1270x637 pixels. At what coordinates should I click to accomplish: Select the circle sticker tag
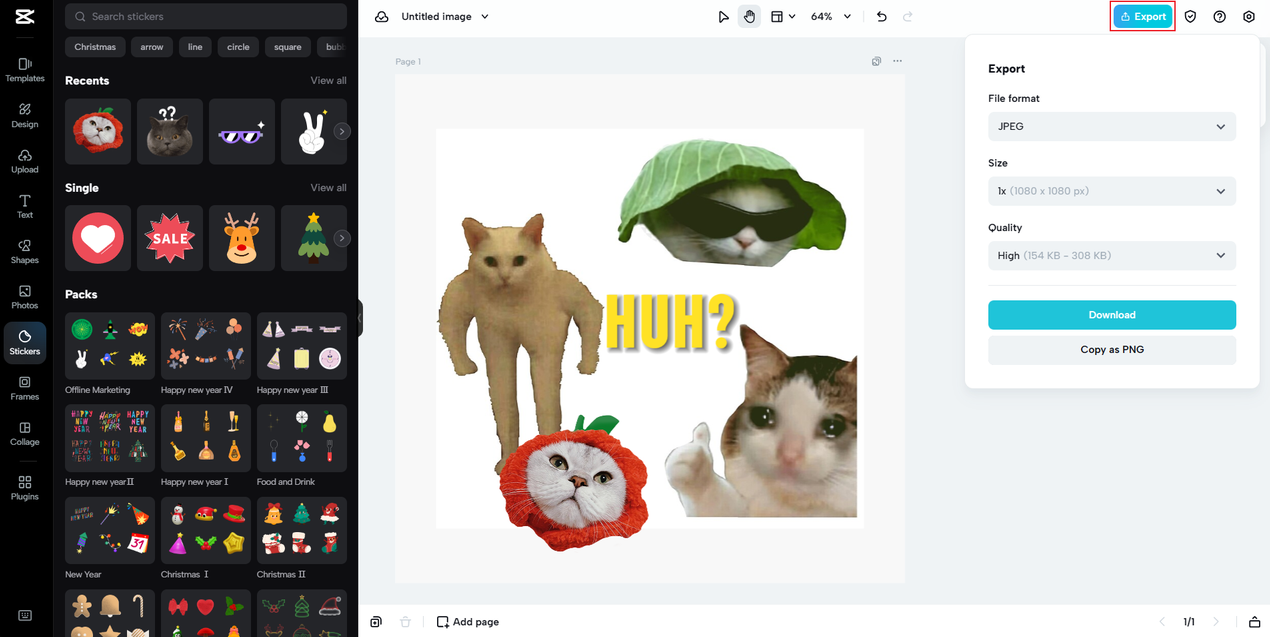[x=238, y=47]
